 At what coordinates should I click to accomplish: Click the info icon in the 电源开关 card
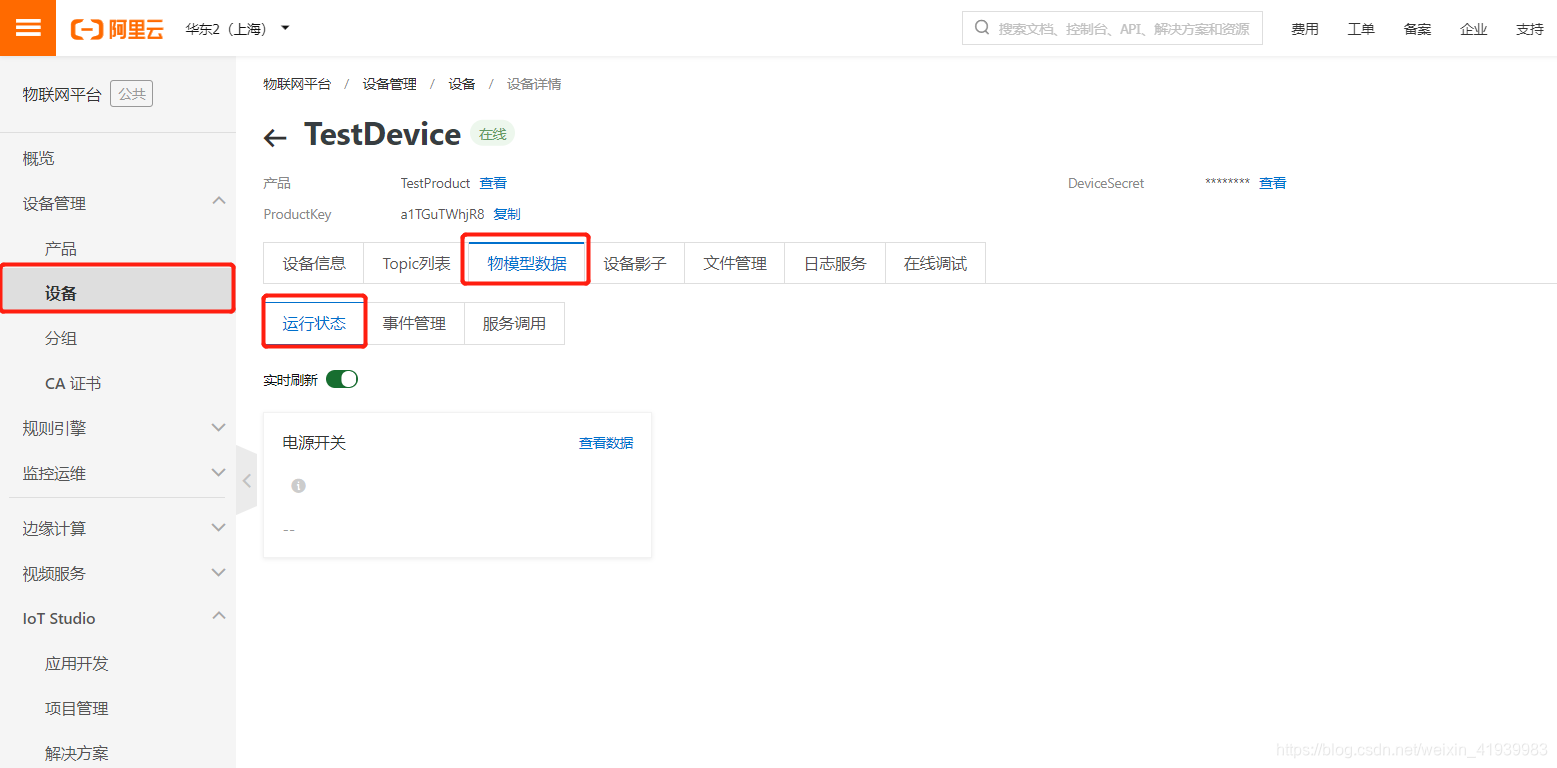pyautogui.click(x=297, y=485)
